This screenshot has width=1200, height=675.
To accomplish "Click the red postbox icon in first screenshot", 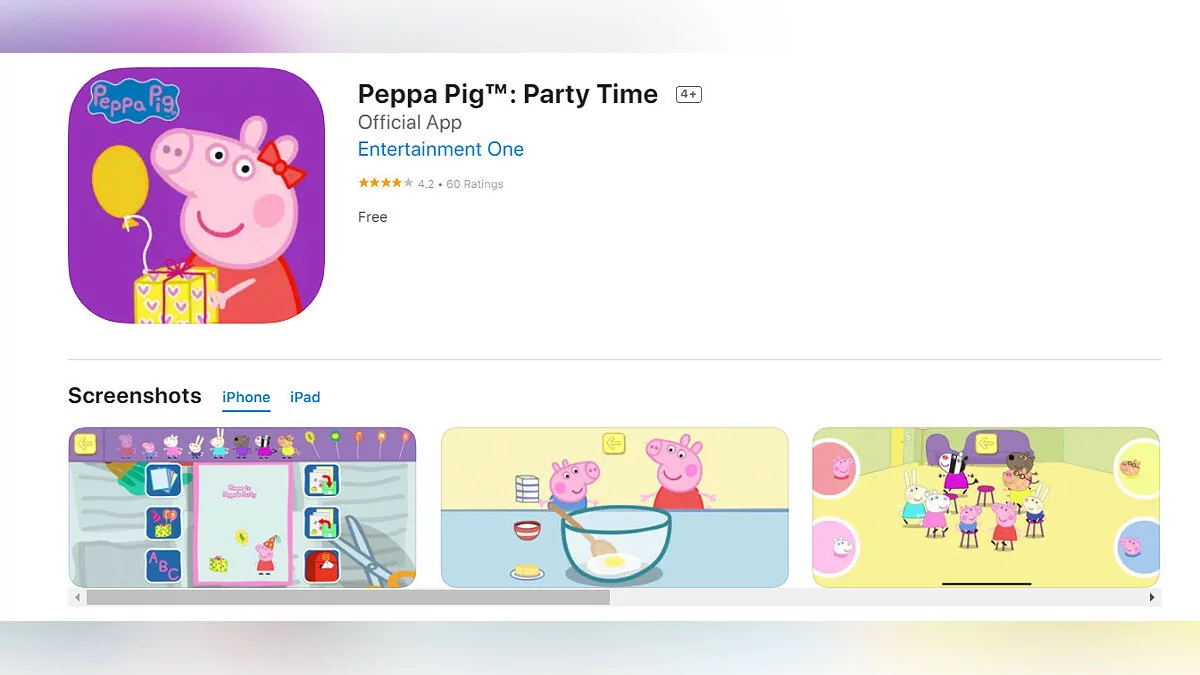I will [x=321, y=566].
